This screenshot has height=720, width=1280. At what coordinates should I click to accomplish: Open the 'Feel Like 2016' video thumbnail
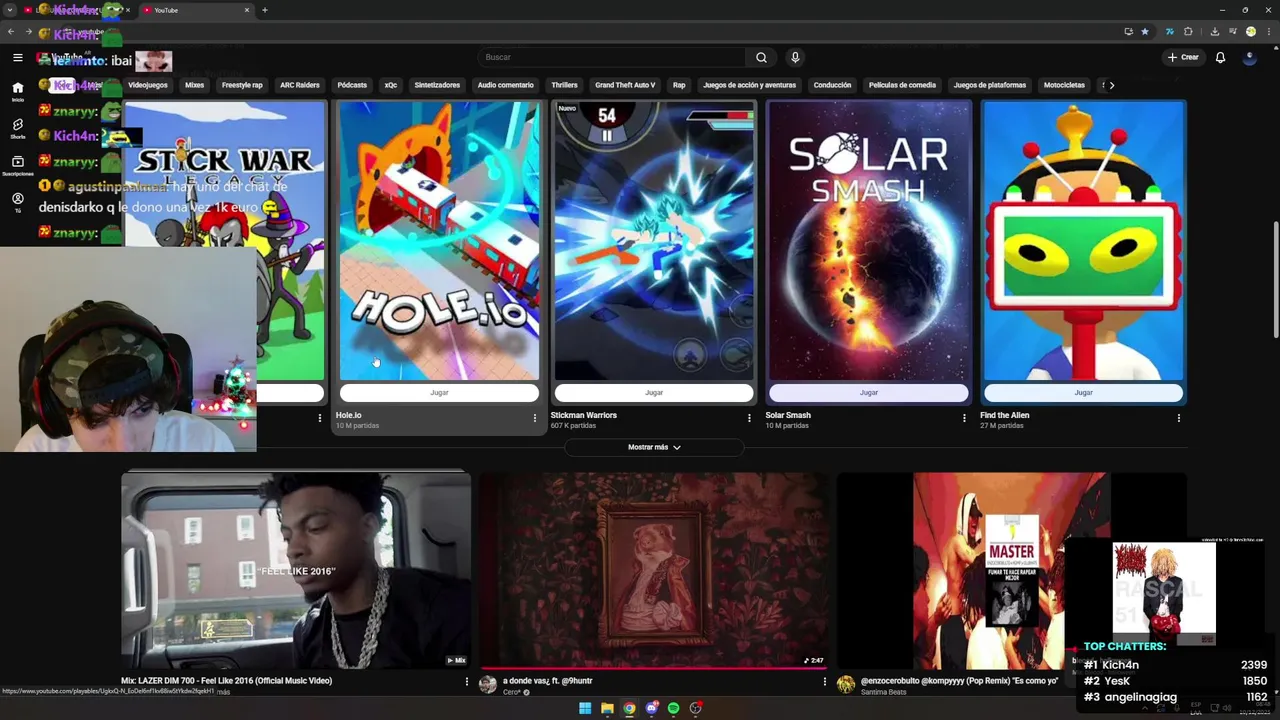click(x=296, y=570)
